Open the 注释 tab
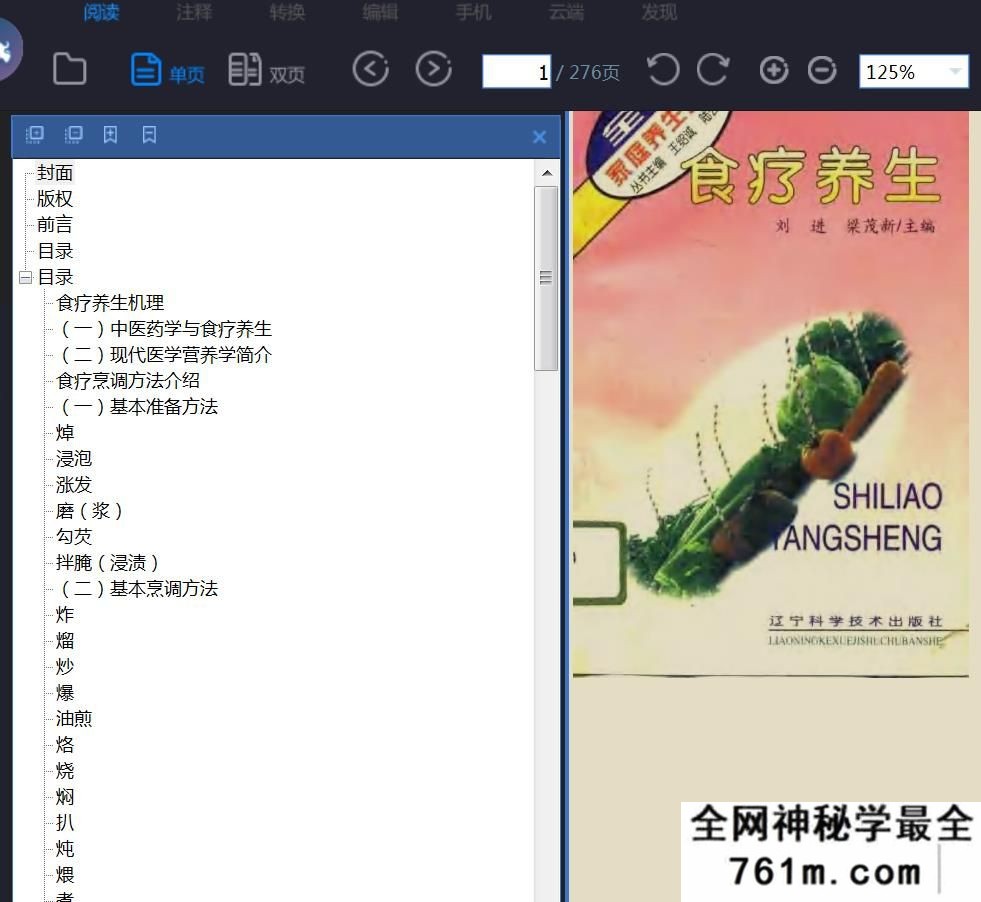This screenshot has height=902, width=981. [x=194, y=12]
